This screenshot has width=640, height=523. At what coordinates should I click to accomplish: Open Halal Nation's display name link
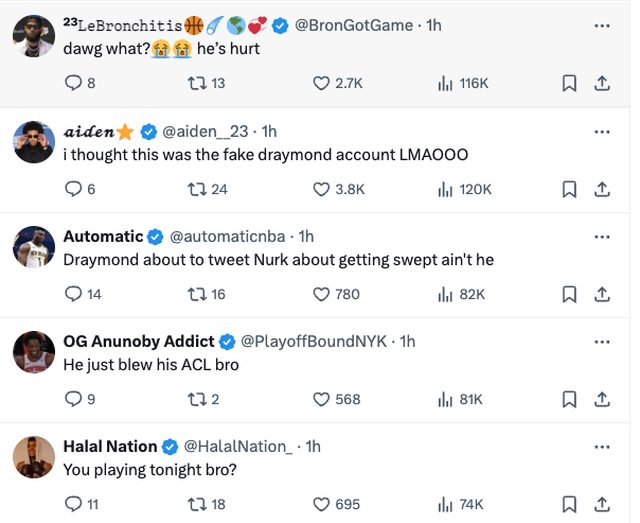click(110, 446)
